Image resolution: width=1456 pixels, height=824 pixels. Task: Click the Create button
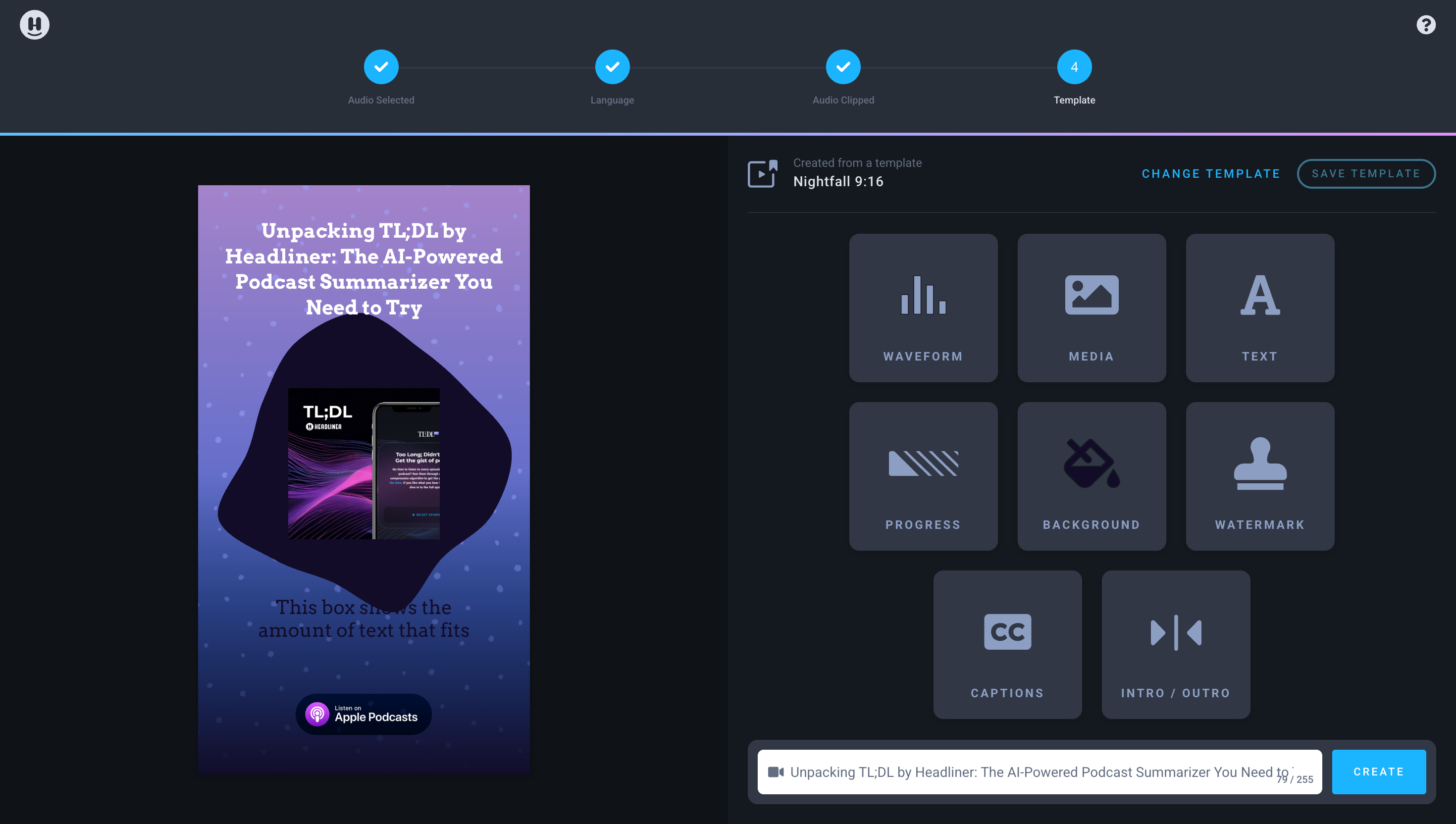click(1378, 772)
